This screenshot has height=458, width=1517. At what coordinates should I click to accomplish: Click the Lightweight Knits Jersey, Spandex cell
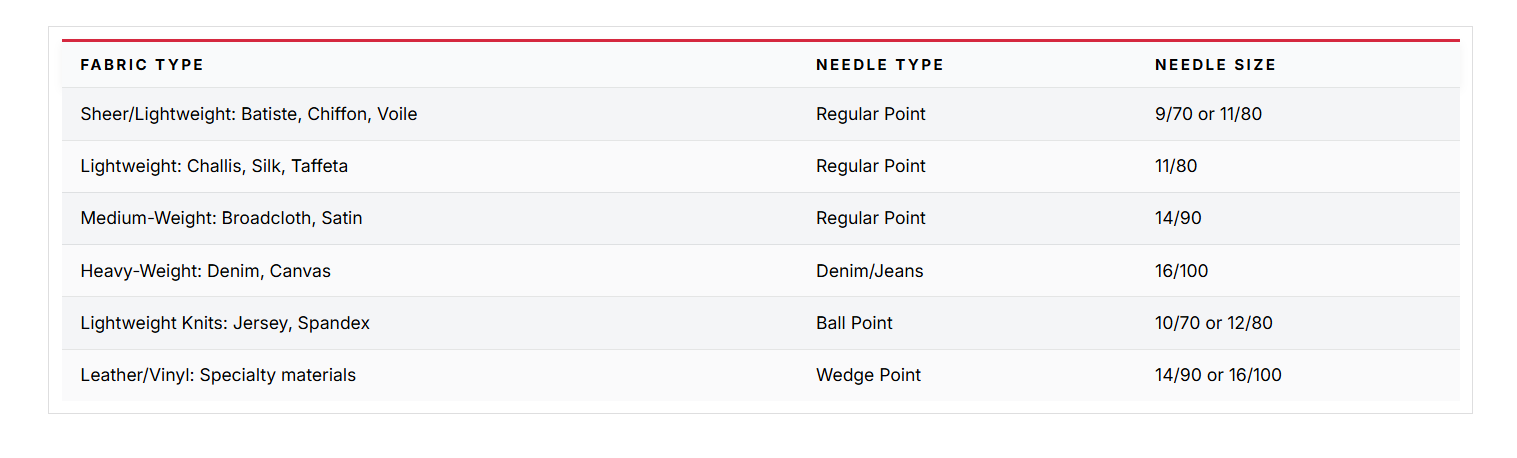(x=225, y=323)
